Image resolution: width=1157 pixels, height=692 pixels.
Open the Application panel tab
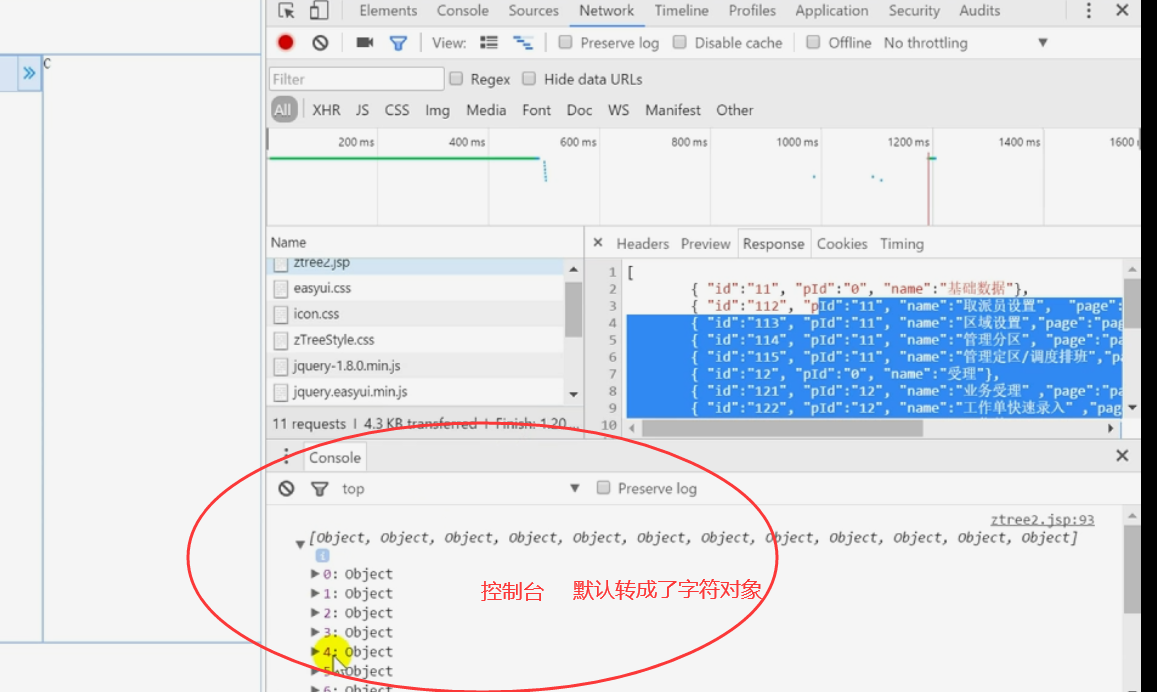click(832, 10)
